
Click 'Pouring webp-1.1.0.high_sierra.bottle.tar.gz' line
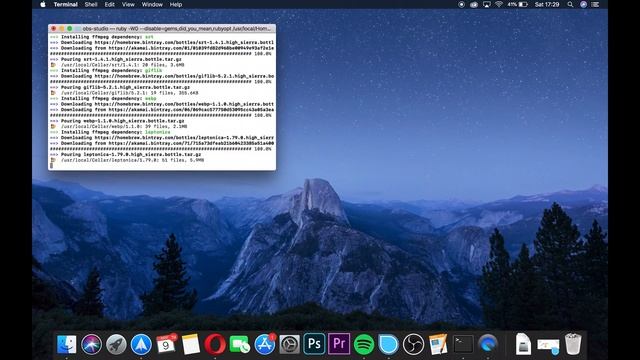coord(117,121)
